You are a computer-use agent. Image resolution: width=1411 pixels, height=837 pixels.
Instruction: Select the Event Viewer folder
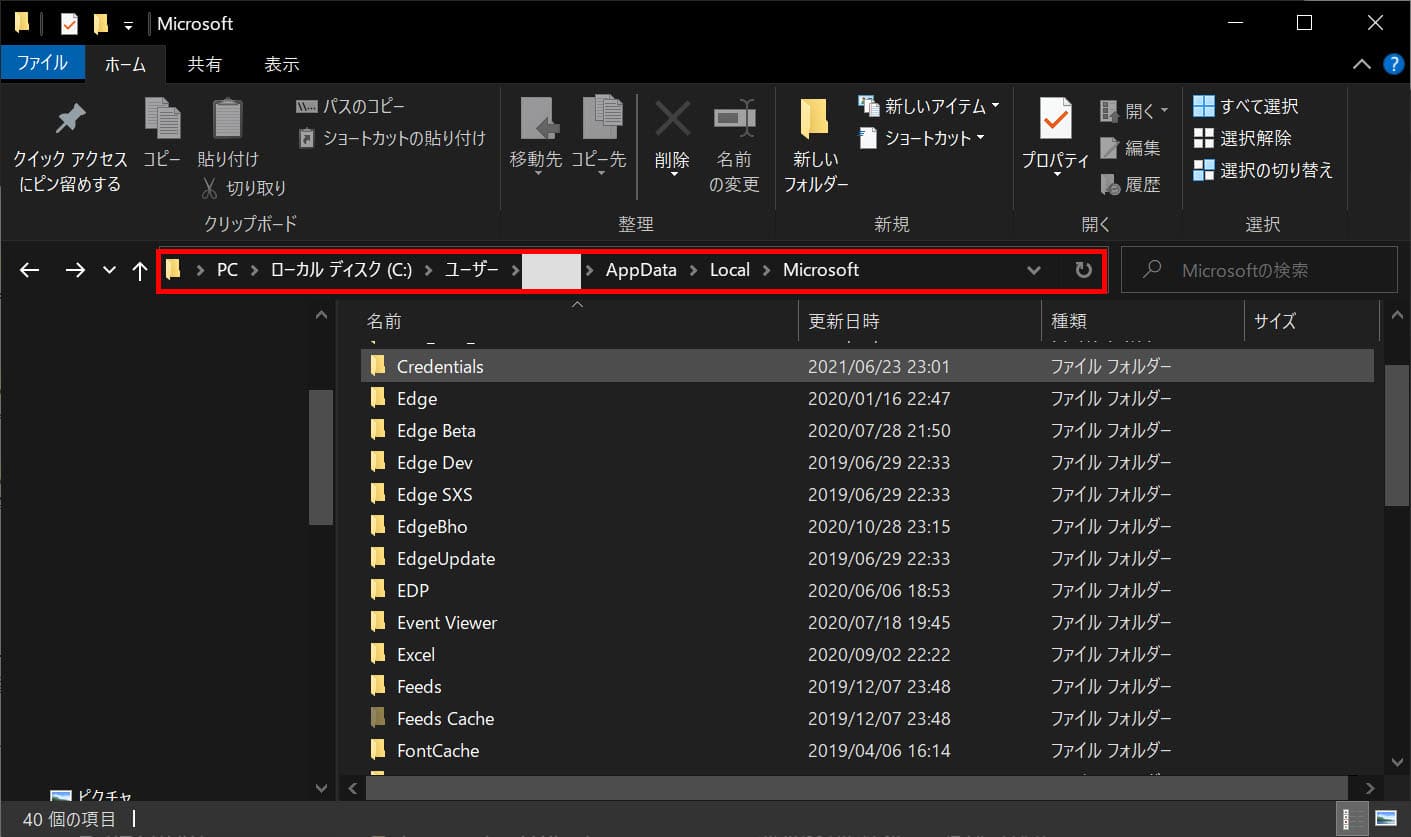click(867, 622)
